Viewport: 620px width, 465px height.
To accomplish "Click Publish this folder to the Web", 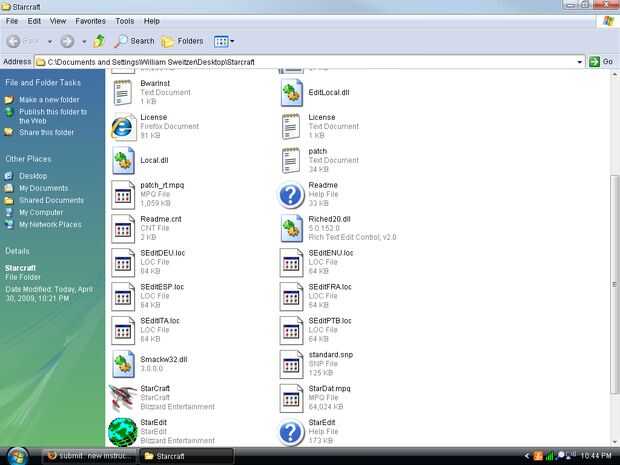I will tap(53, 116).
